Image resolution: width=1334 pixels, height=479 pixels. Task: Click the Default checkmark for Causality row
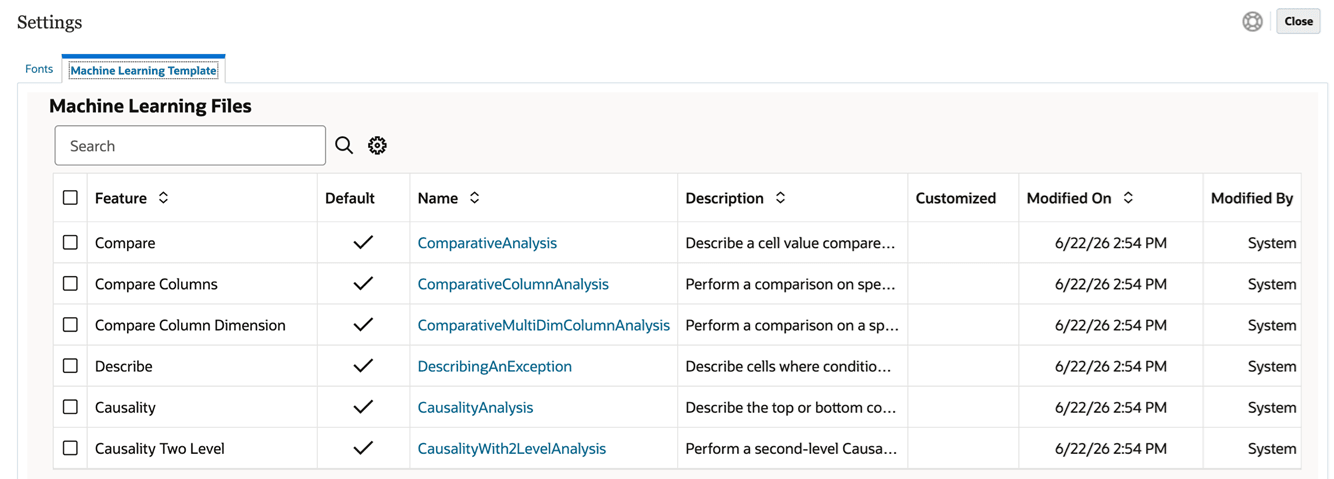[363, 407]
